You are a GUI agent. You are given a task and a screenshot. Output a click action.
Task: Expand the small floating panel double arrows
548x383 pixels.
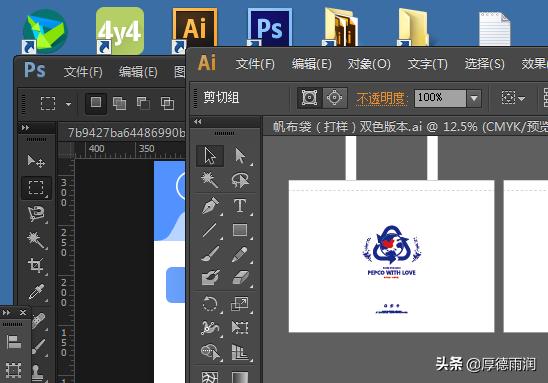[x=7, y=312]
